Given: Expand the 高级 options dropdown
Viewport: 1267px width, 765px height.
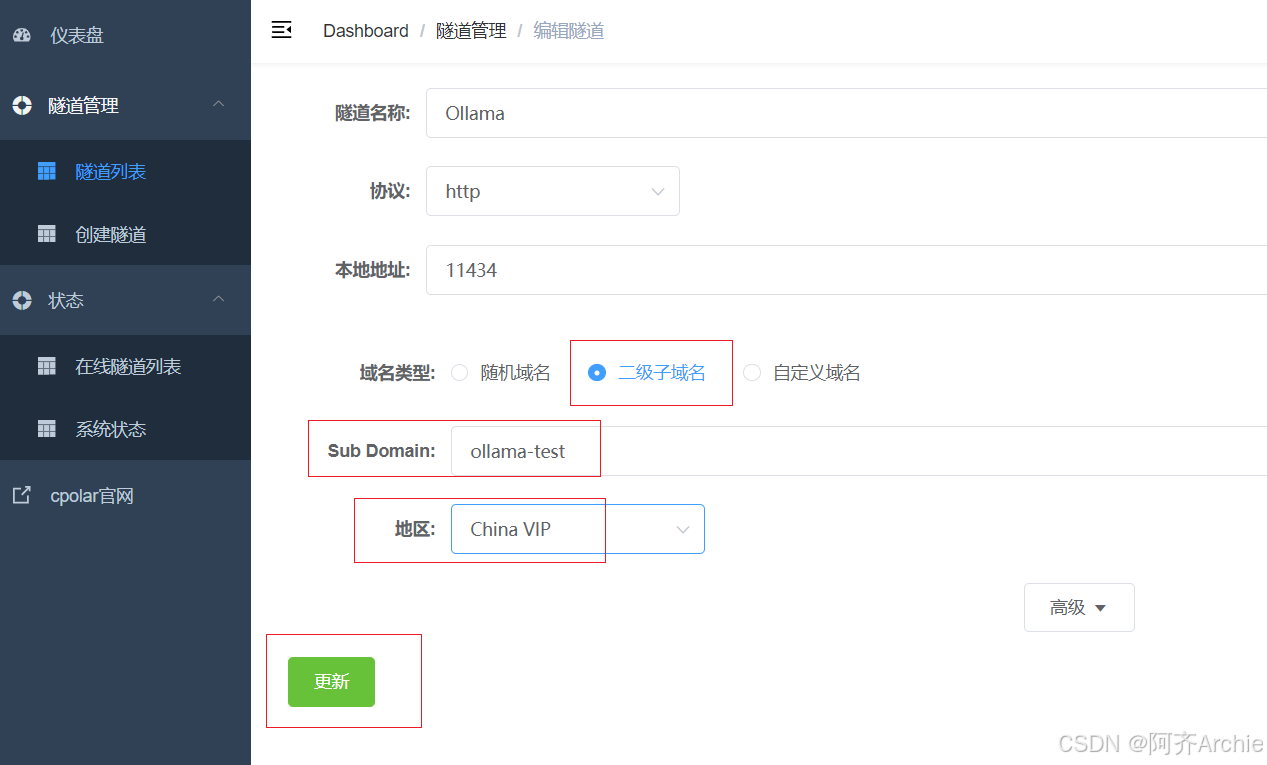Looking at the screenshot, I should (x=1079, y=607).
